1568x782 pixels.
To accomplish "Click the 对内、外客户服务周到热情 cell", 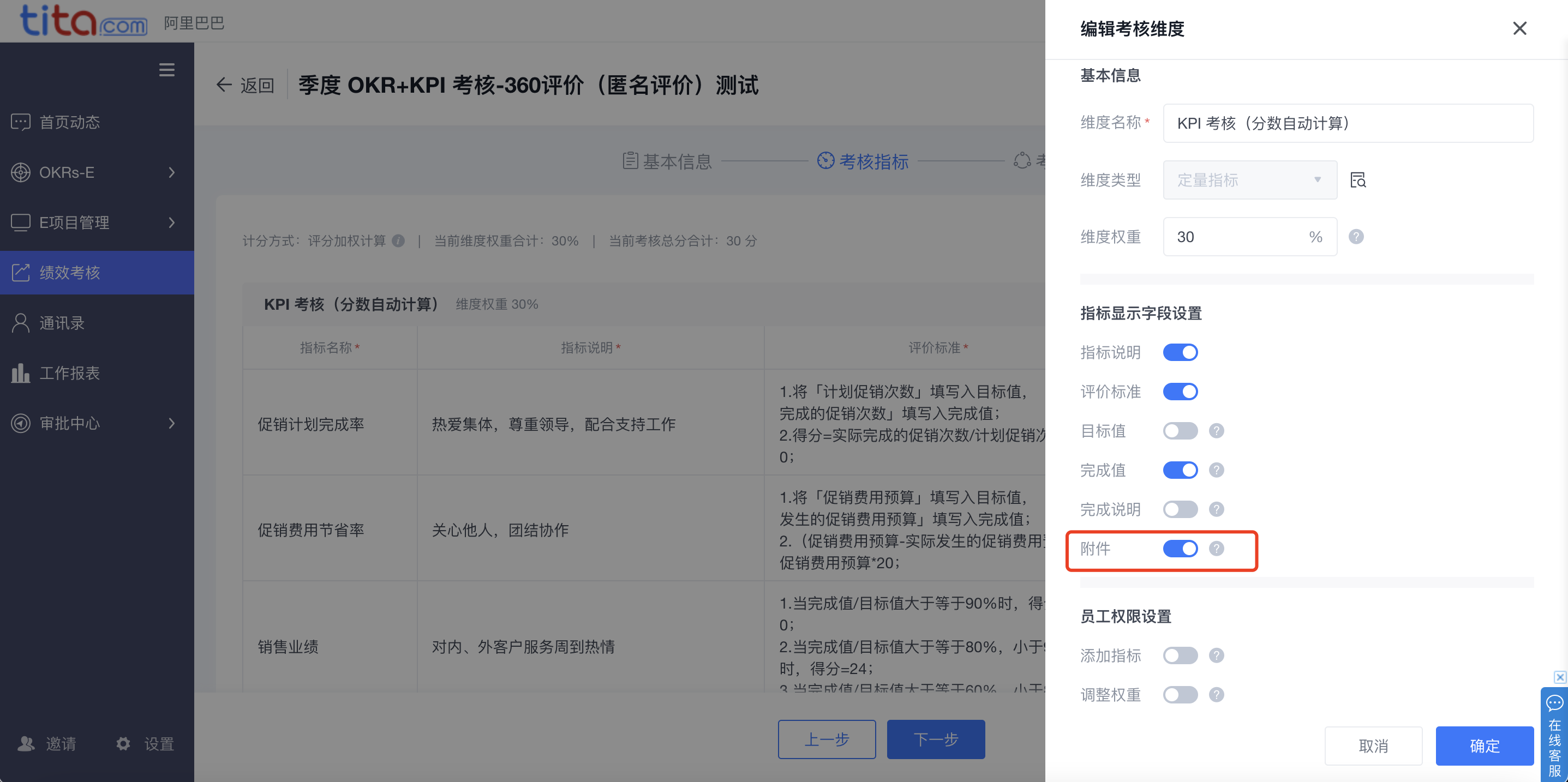I will click(x=590, y=637).
